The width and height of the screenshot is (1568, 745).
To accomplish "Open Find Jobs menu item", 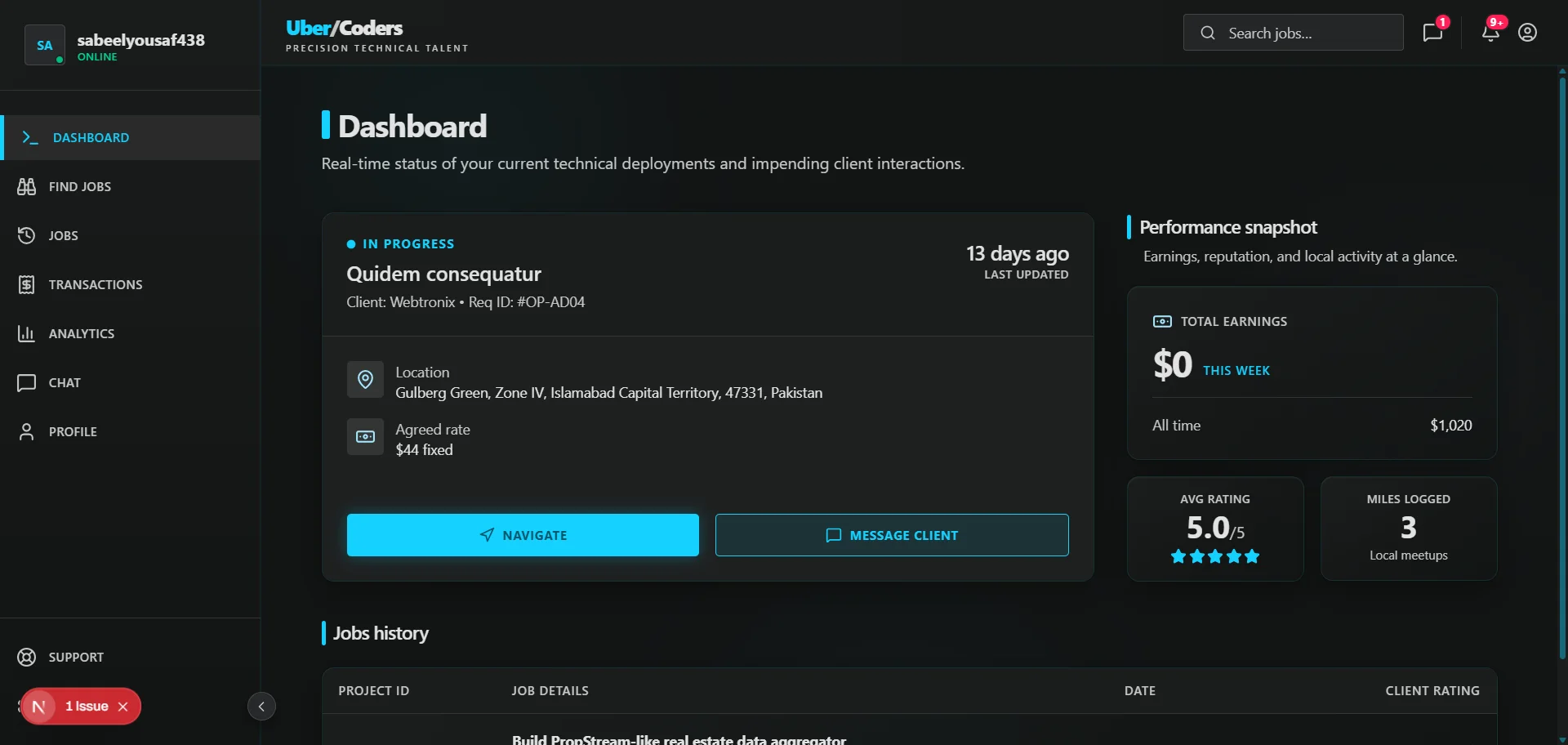I will (131, 186).
